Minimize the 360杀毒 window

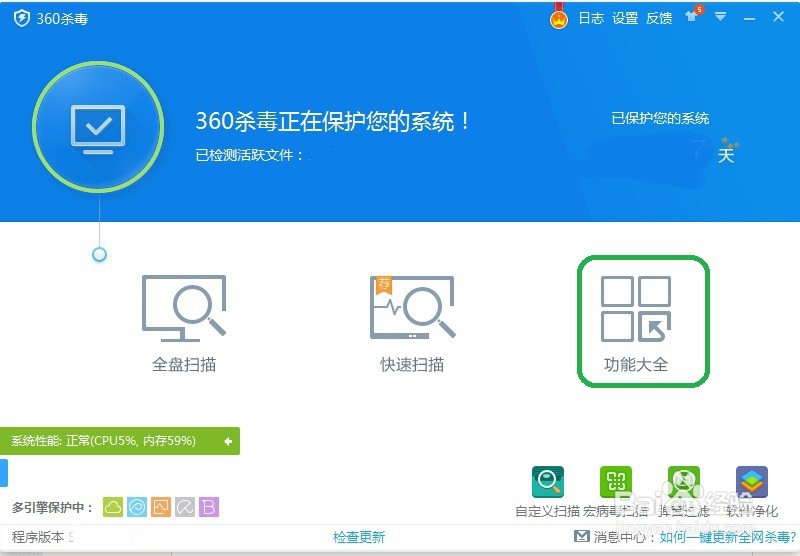coord(749,19)
